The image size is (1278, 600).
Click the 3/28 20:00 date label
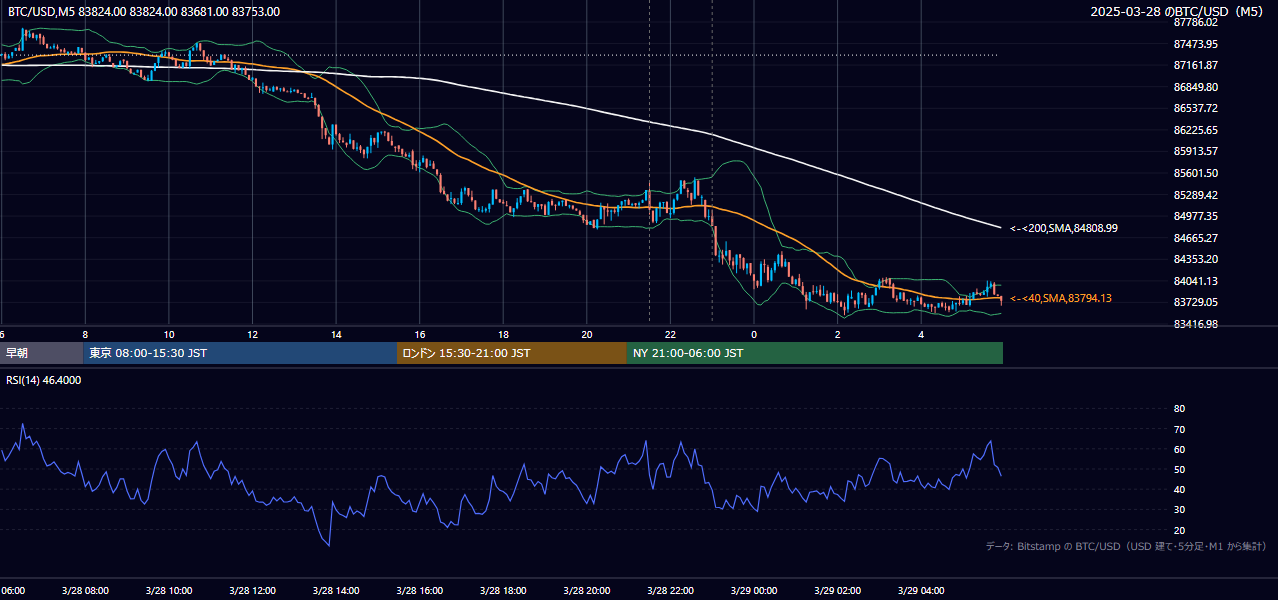pos(587,591)
